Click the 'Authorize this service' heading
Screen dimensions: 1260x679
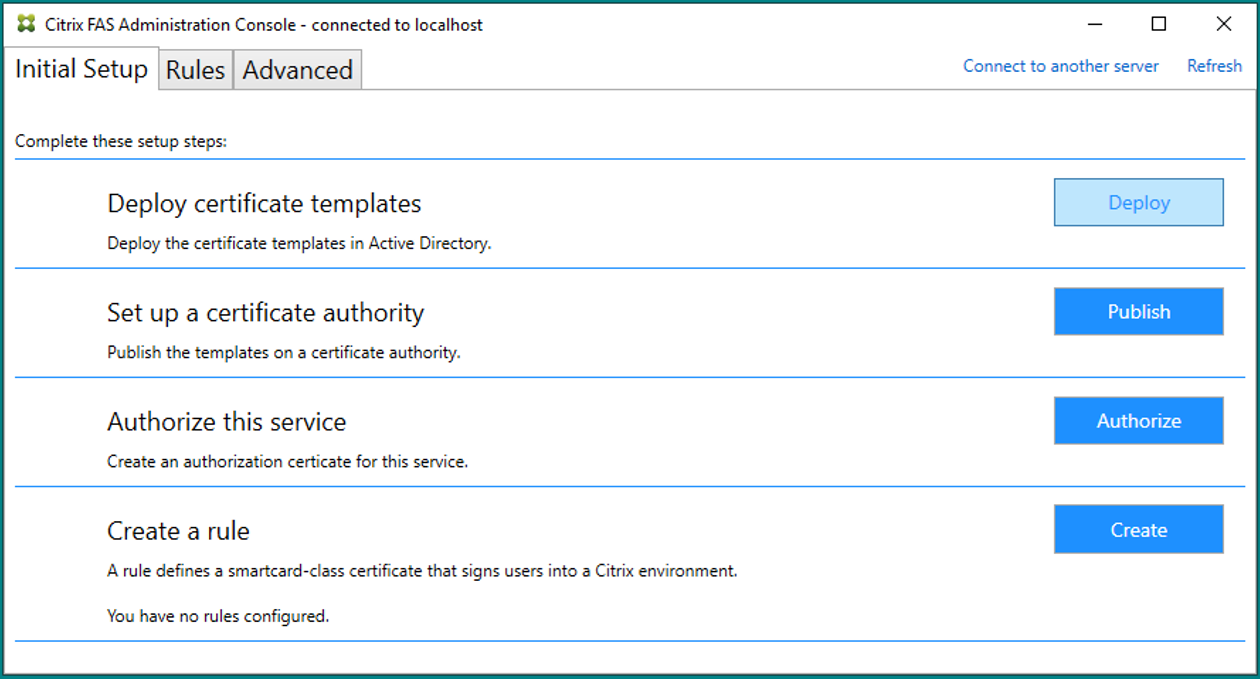coord(226,422)
